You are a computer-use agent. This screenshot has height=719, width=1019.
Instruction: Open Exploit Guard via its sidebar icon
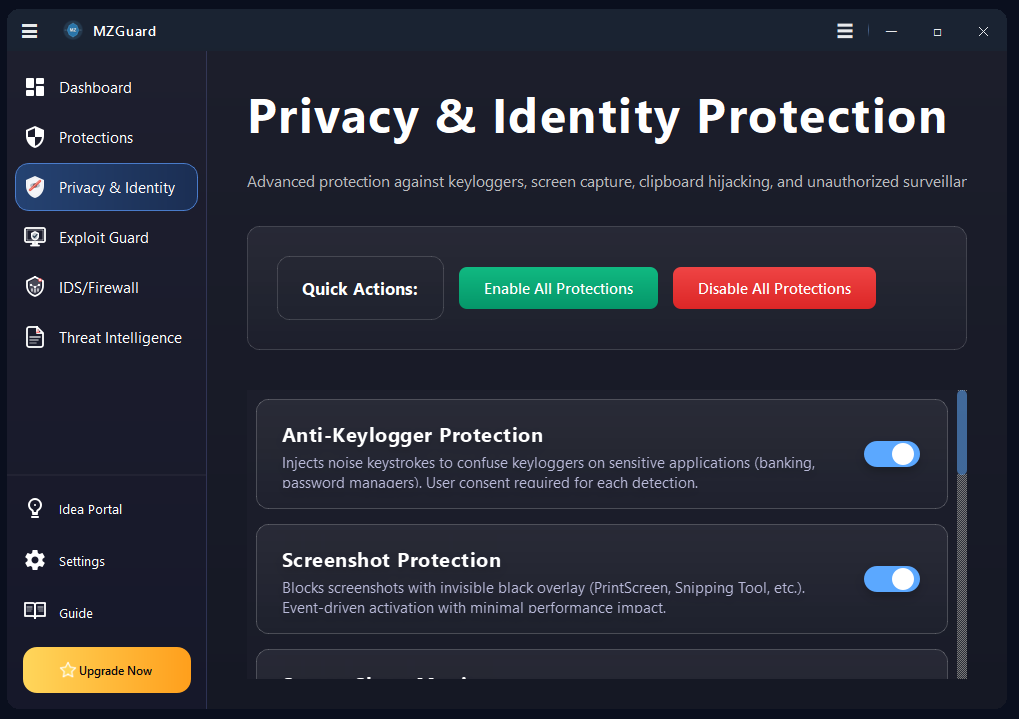tap(33, 237)
